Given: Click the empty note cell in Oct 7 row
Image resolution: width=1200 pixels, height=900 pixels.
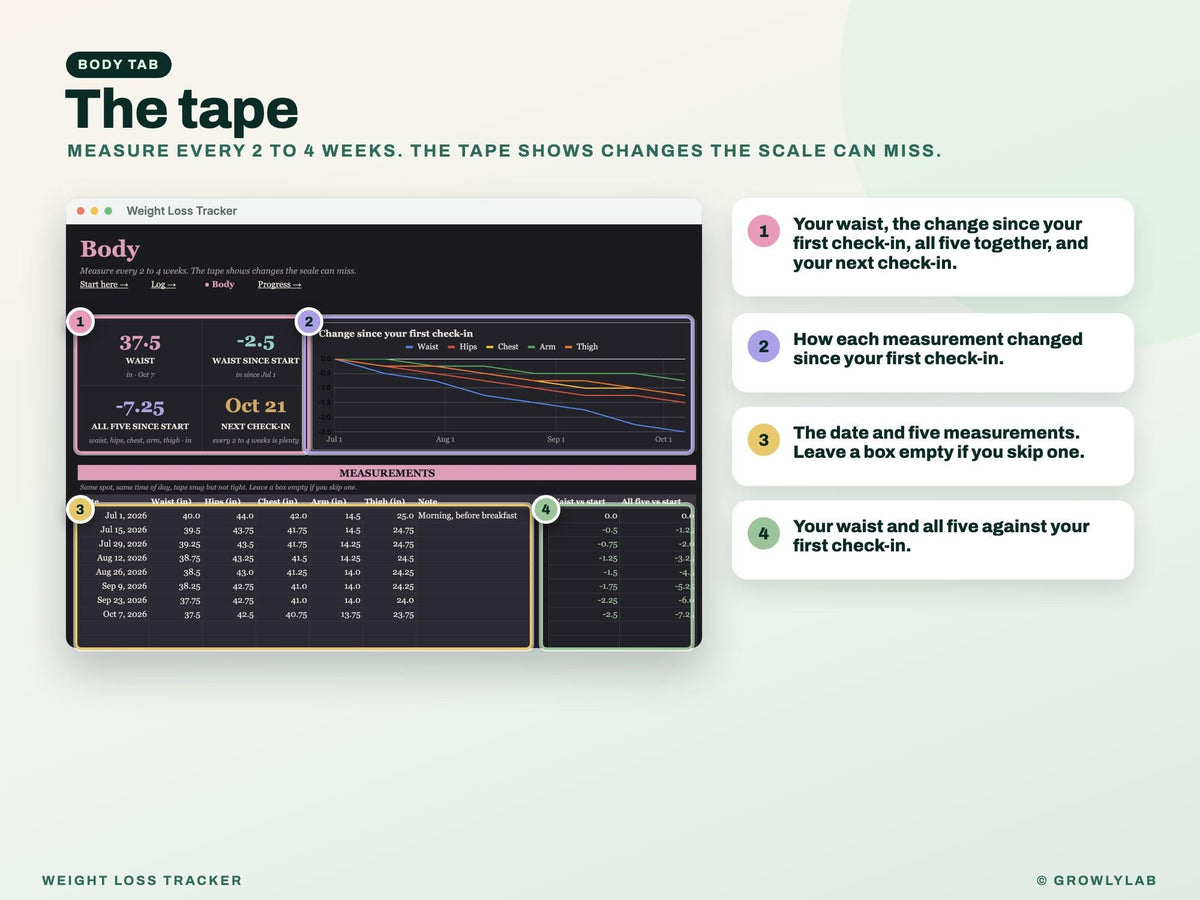Looking at the screenshot, I should pos(473,614).
